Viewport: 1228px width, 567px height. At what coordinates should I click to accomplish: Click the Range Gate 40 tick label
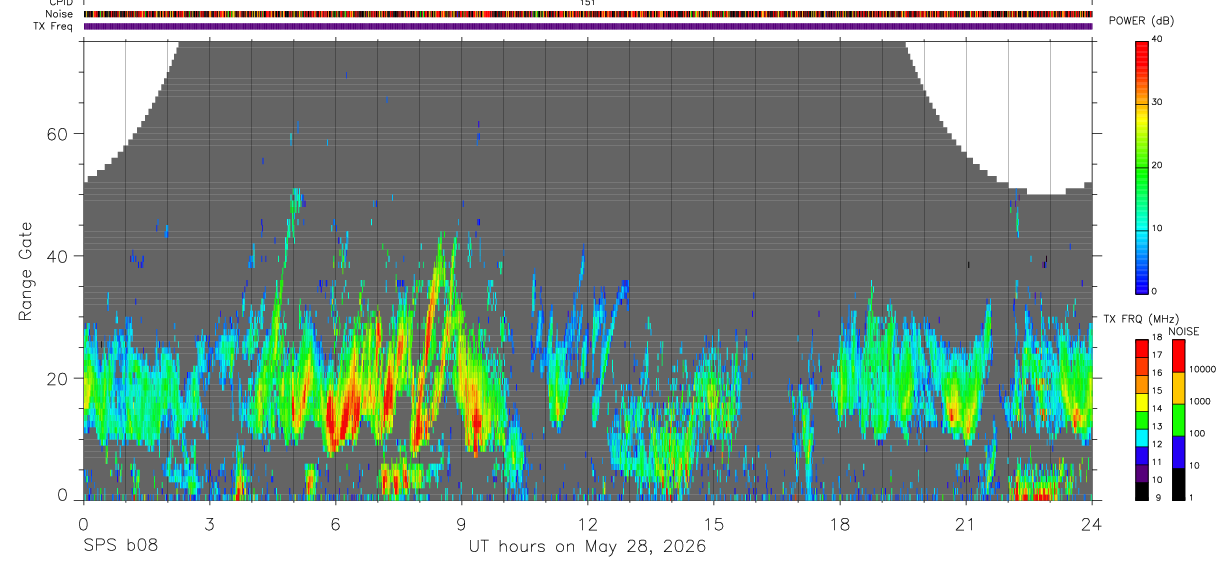point(62,256)
